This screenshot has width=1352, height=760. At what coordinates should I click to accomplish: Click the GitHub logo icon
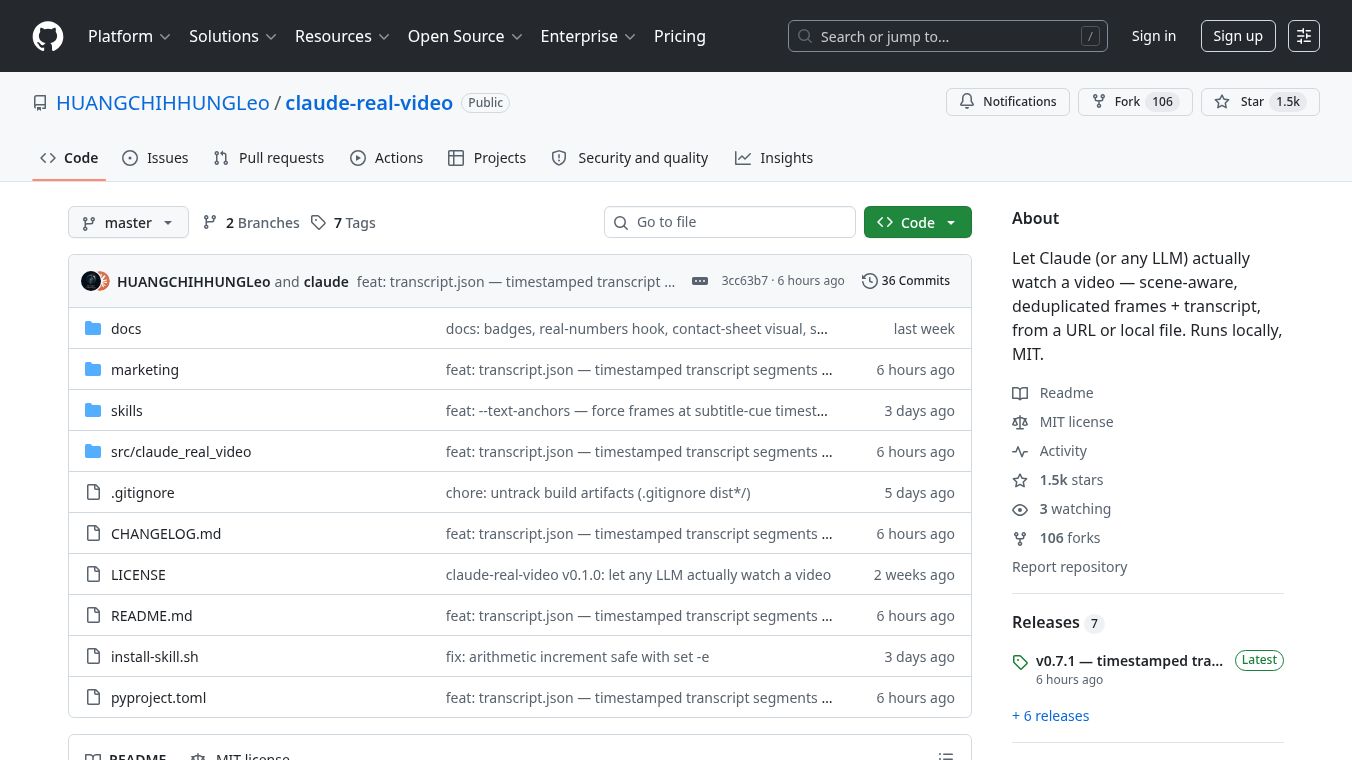pyautogui.click(x=48, y=36)
